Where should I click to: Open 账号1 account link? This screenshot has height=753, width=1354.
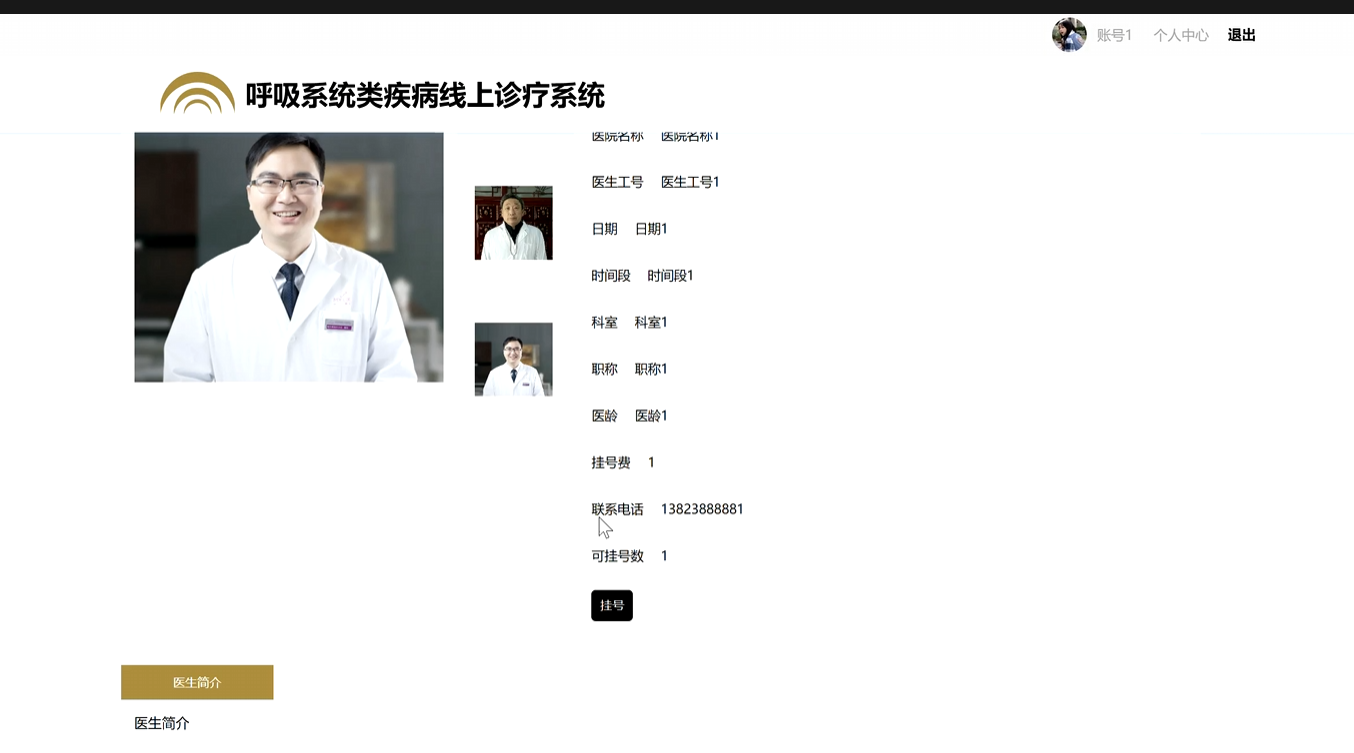[1114, 35]
